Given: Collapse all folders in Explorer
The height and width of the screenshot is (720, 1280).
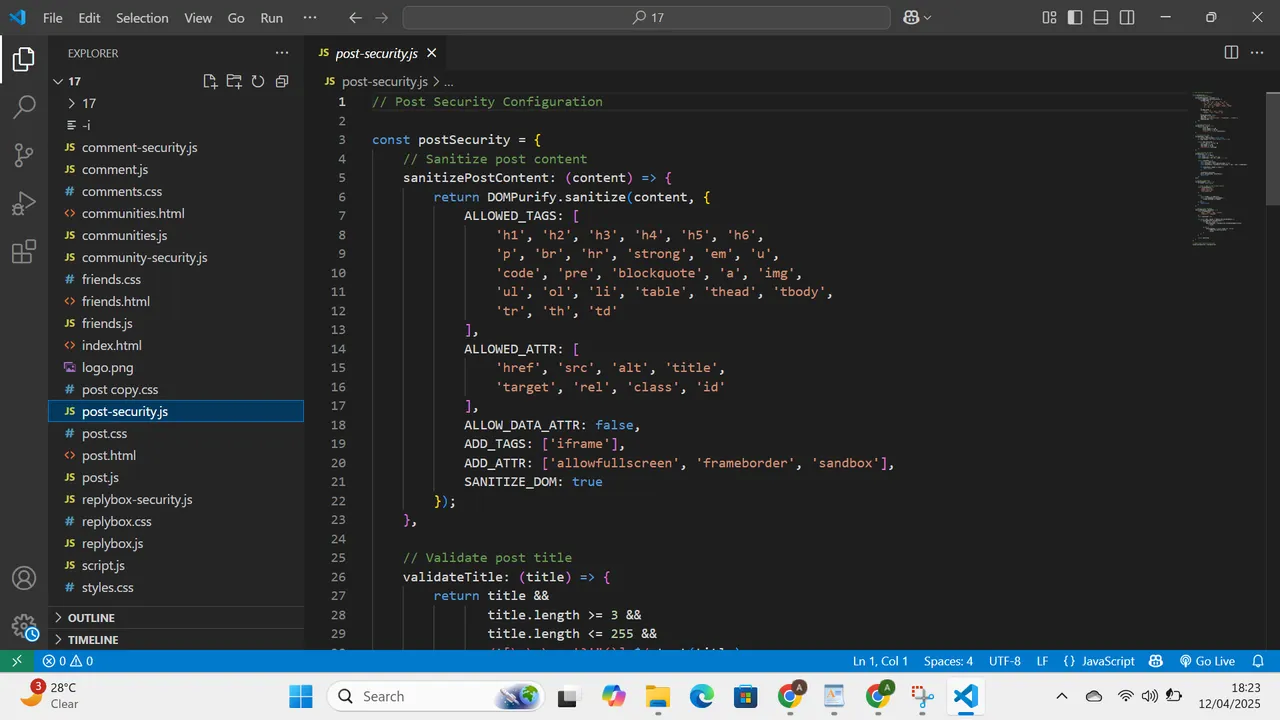Looking at the screenshot, I should click(282, 82).
